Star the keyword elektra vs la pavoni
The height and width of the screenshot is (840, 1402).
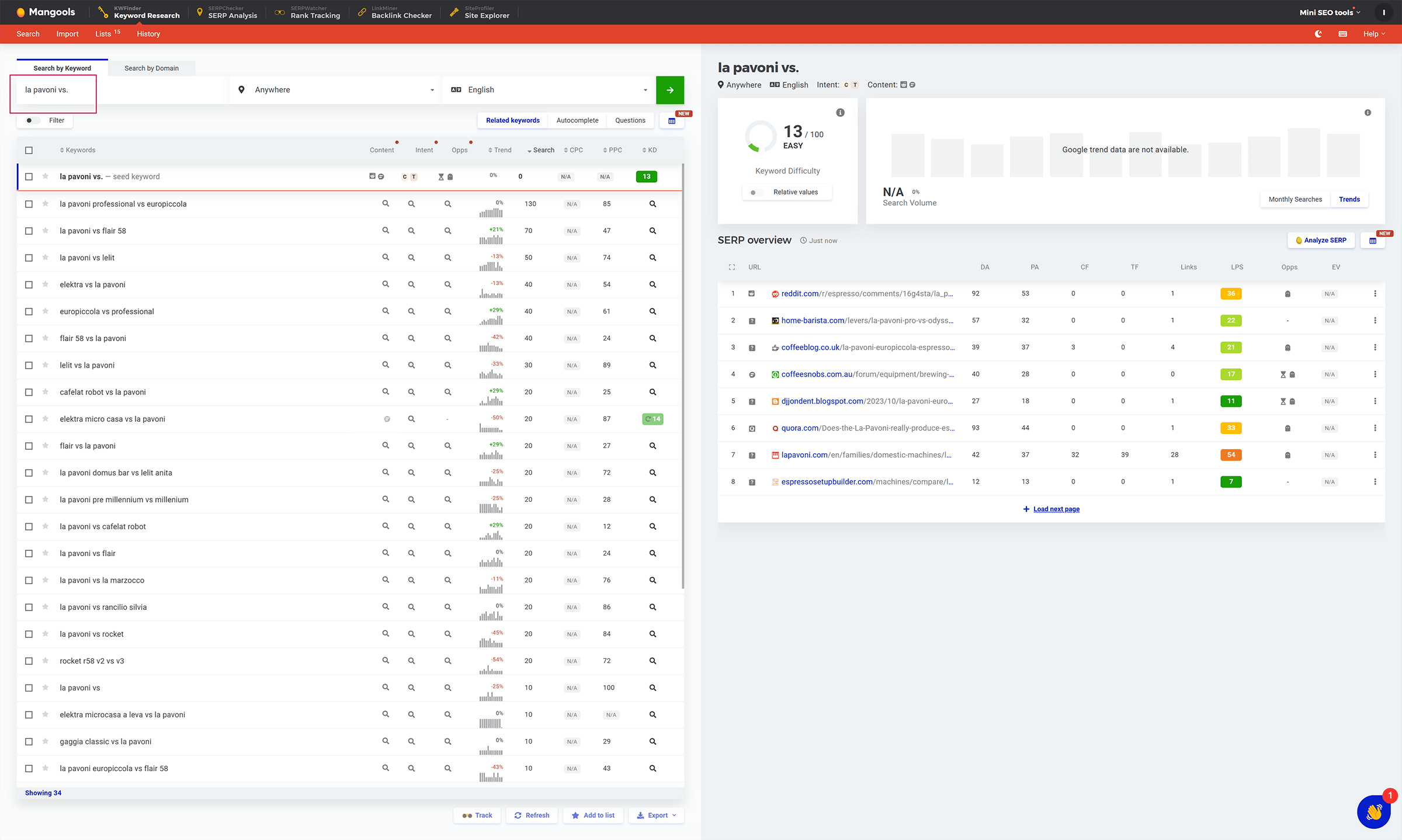pos(45,284)
